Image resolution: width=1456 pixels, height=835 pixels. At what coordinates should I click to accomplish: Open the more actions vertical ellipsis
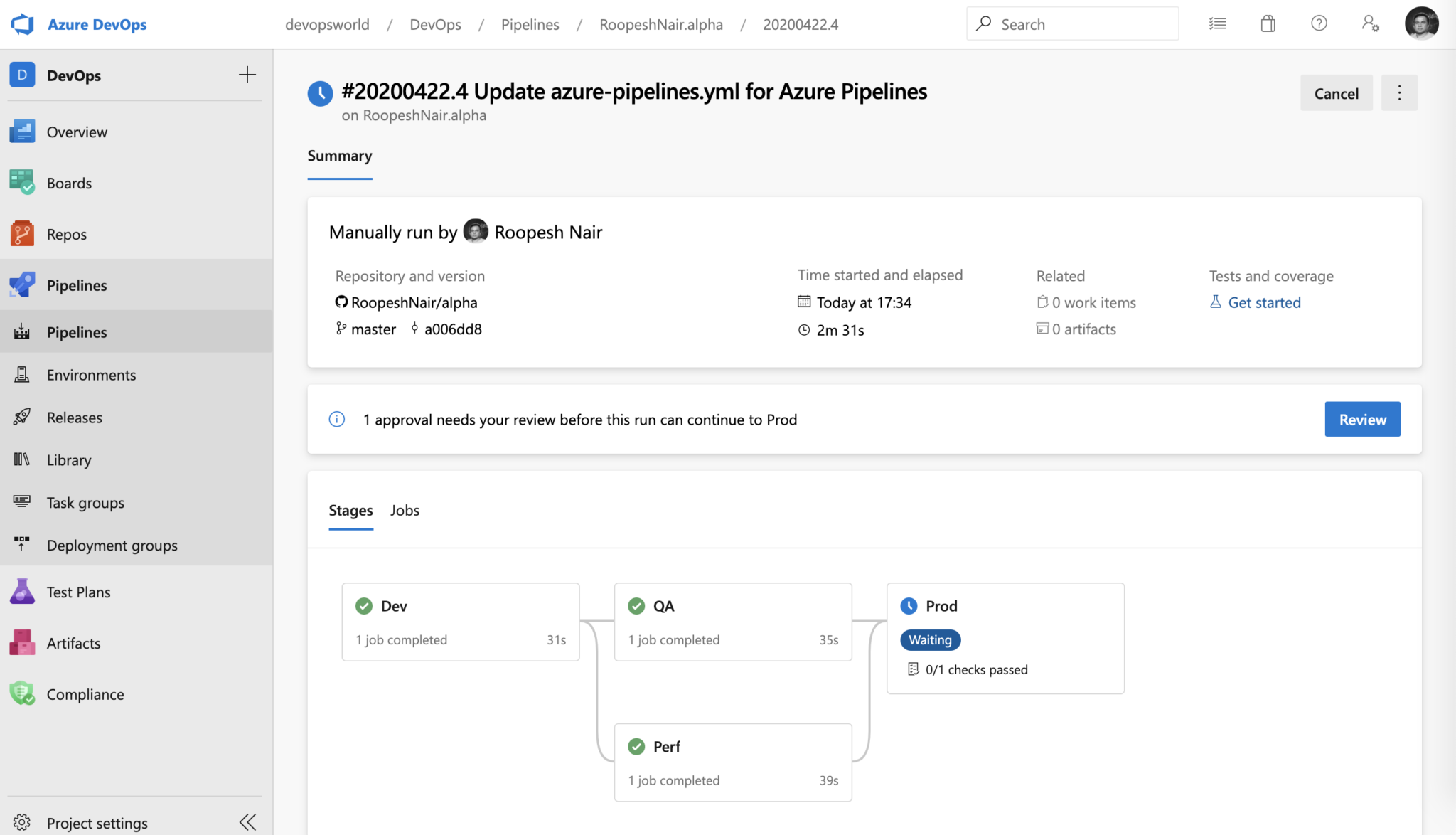(x=1399, y=93)
